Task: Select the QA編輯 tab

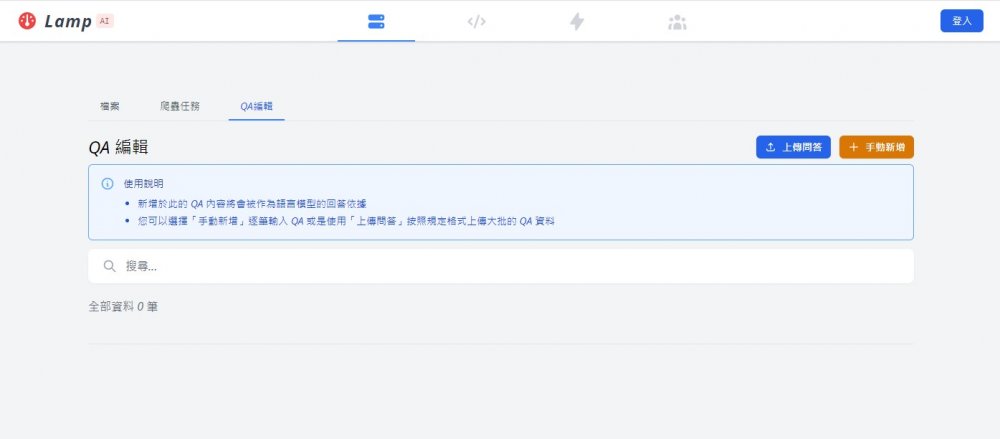Action: click(x=257, y=106)
